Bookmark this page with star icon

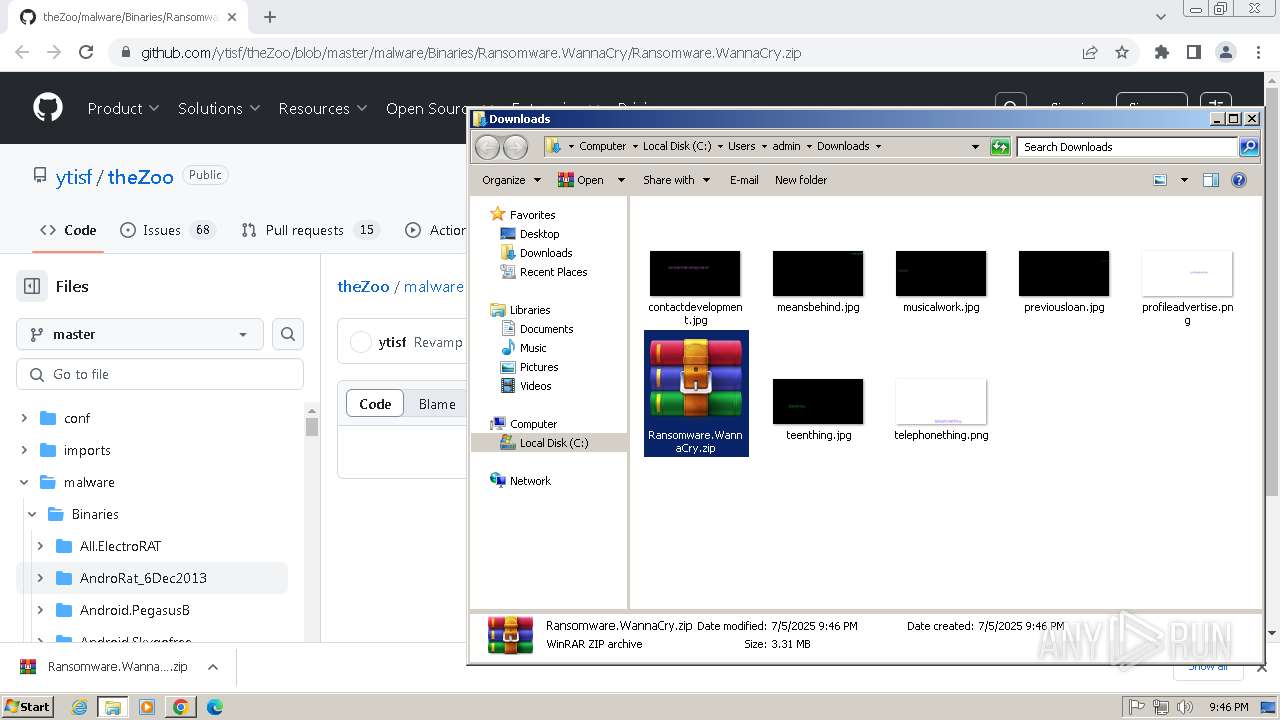(x=1122, y=52)
